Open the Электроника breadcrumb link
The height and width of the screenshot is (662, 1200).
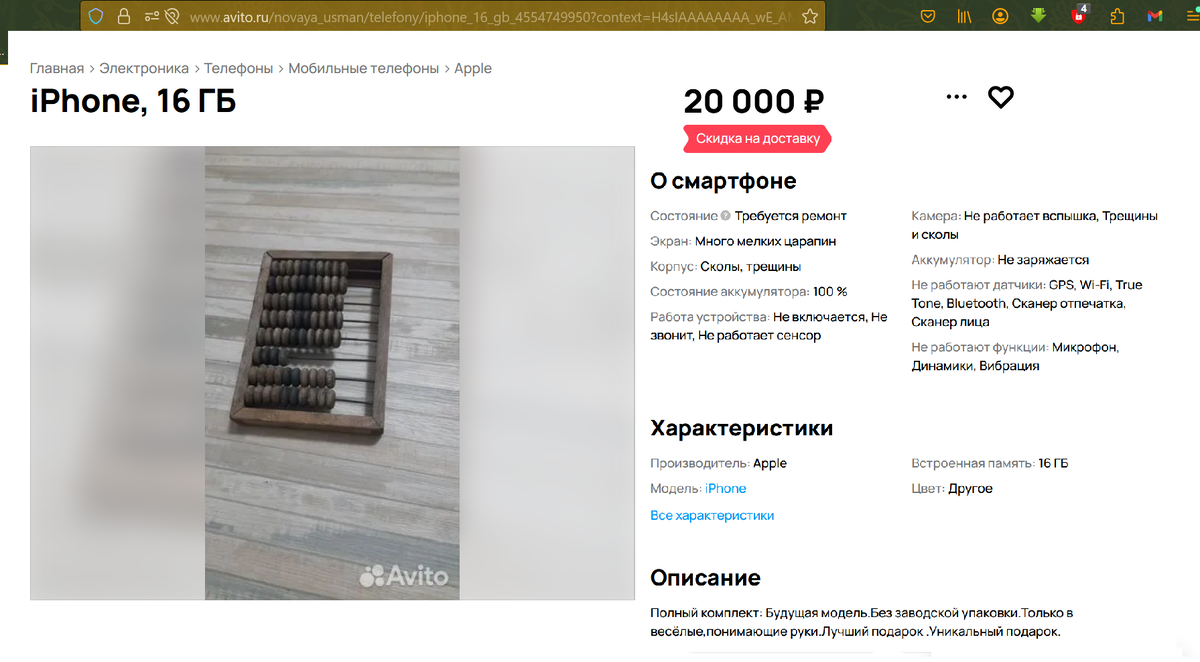[144, 68]
